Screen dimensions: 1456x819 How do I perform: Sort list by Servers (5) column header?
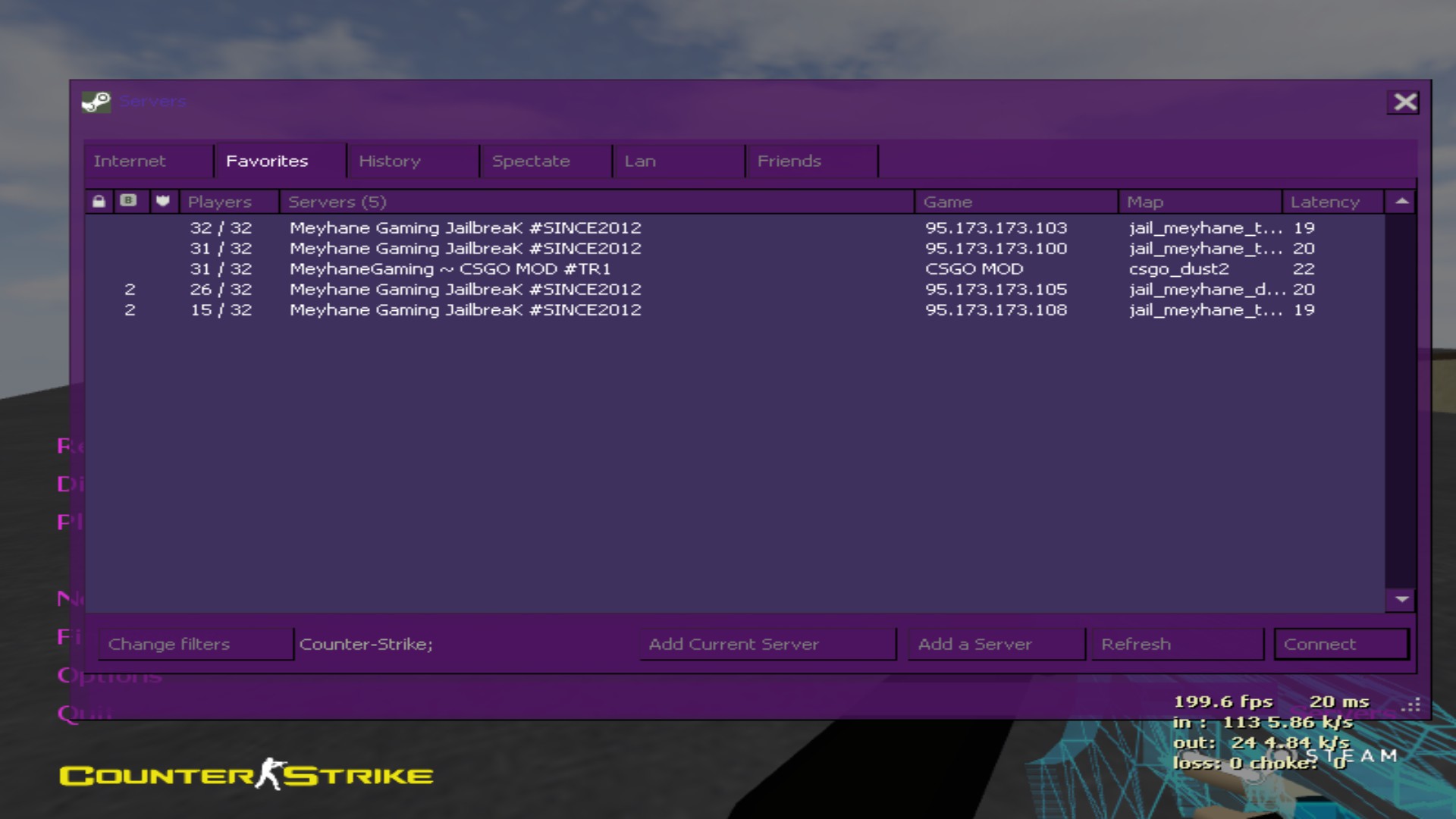tap(597, 202)
